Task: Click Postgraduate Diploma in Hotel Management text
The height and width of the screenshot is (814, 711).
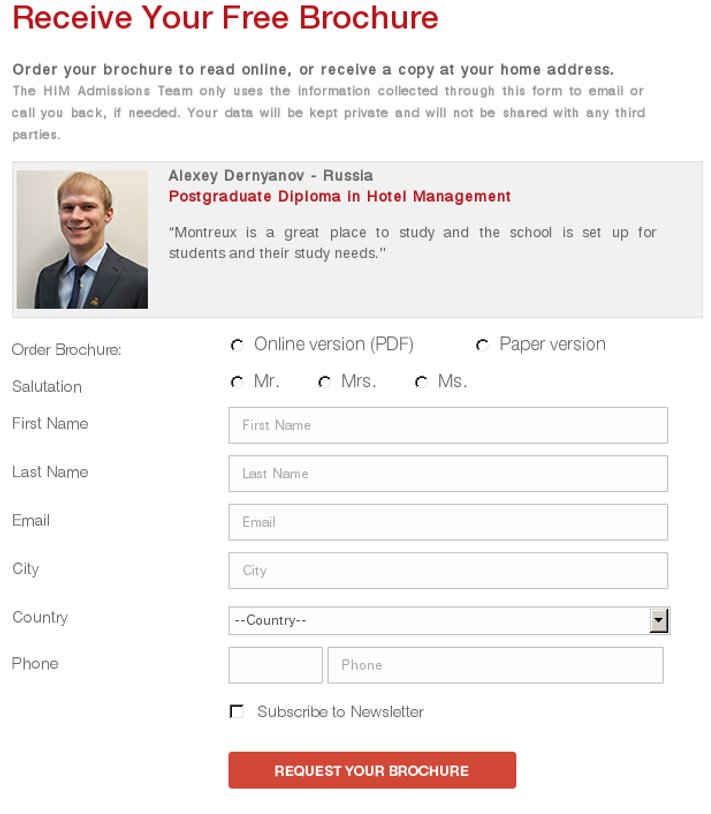Action: point(340,196)
